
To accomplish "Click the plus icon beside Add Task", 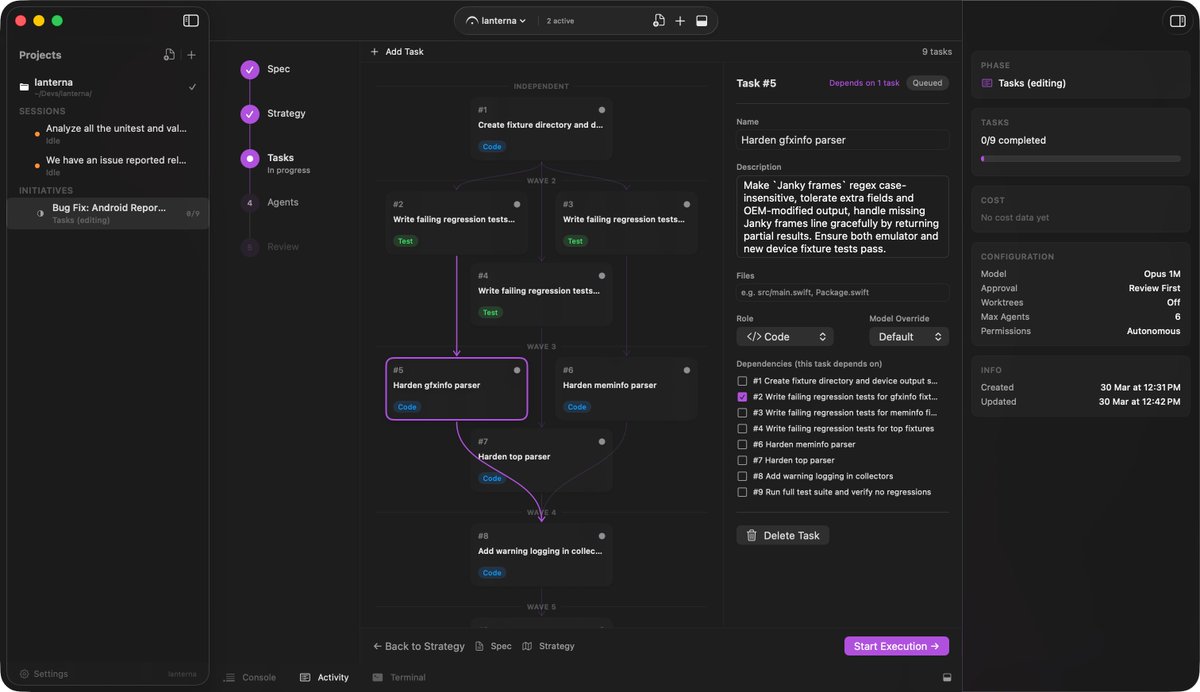I will point(375,51).
